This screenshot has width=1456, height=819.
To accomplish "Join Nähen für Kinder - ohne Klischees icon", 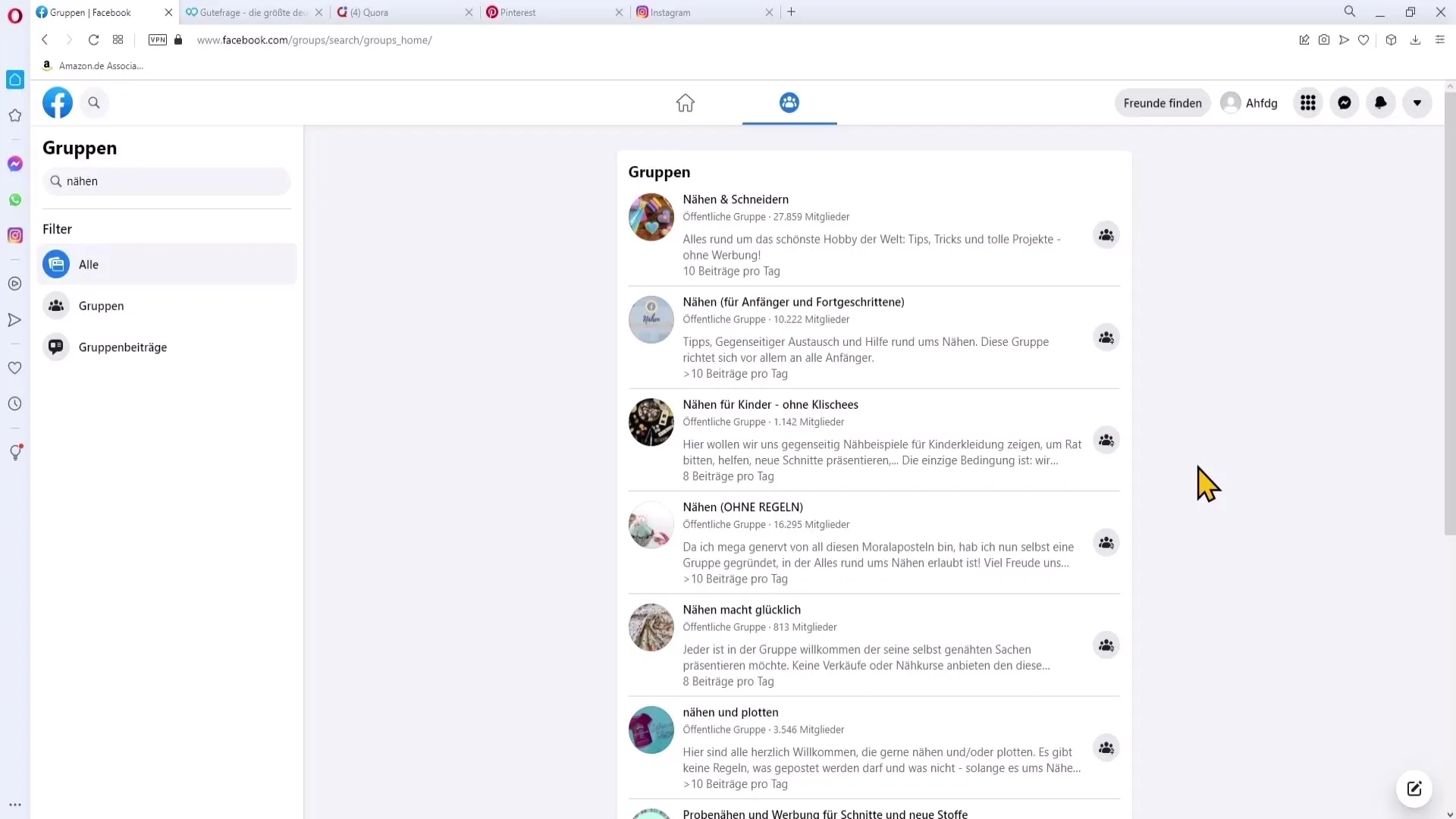I will pyautogui.click(x=1106, y=440).
